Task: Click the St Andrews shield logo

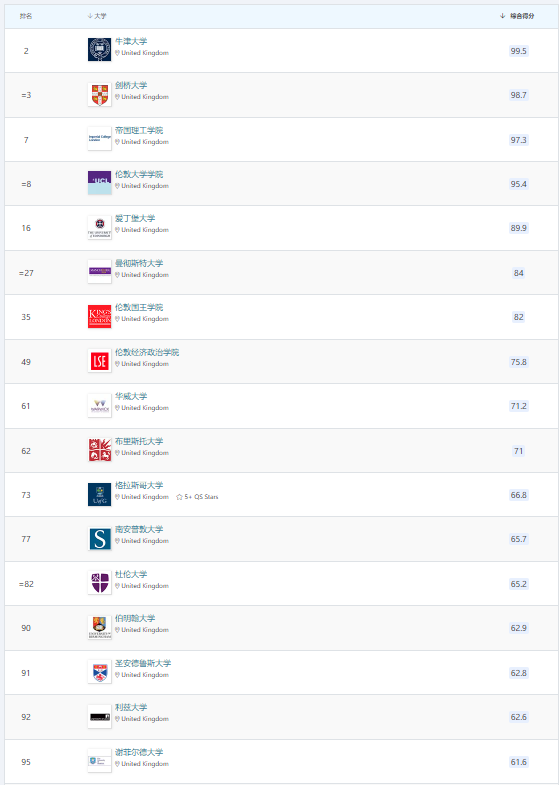Action: point(100,672)
